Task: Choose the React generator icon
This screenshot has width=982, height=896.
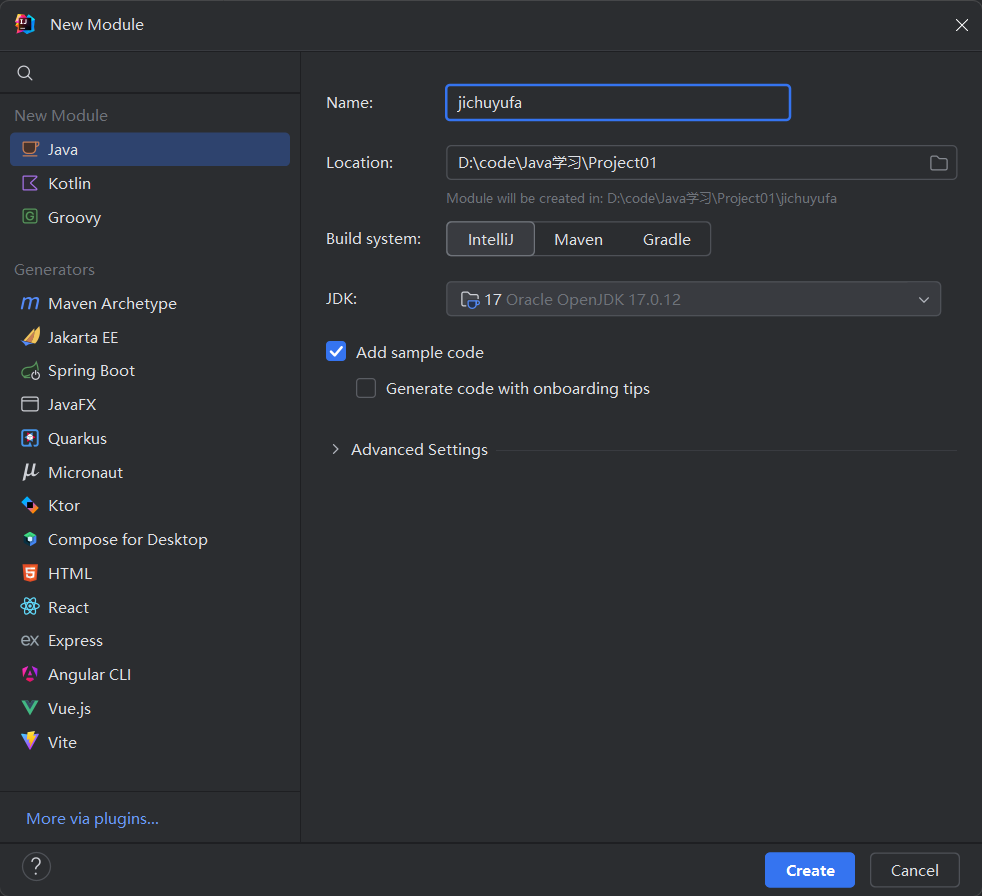Action: pos(29,607)
